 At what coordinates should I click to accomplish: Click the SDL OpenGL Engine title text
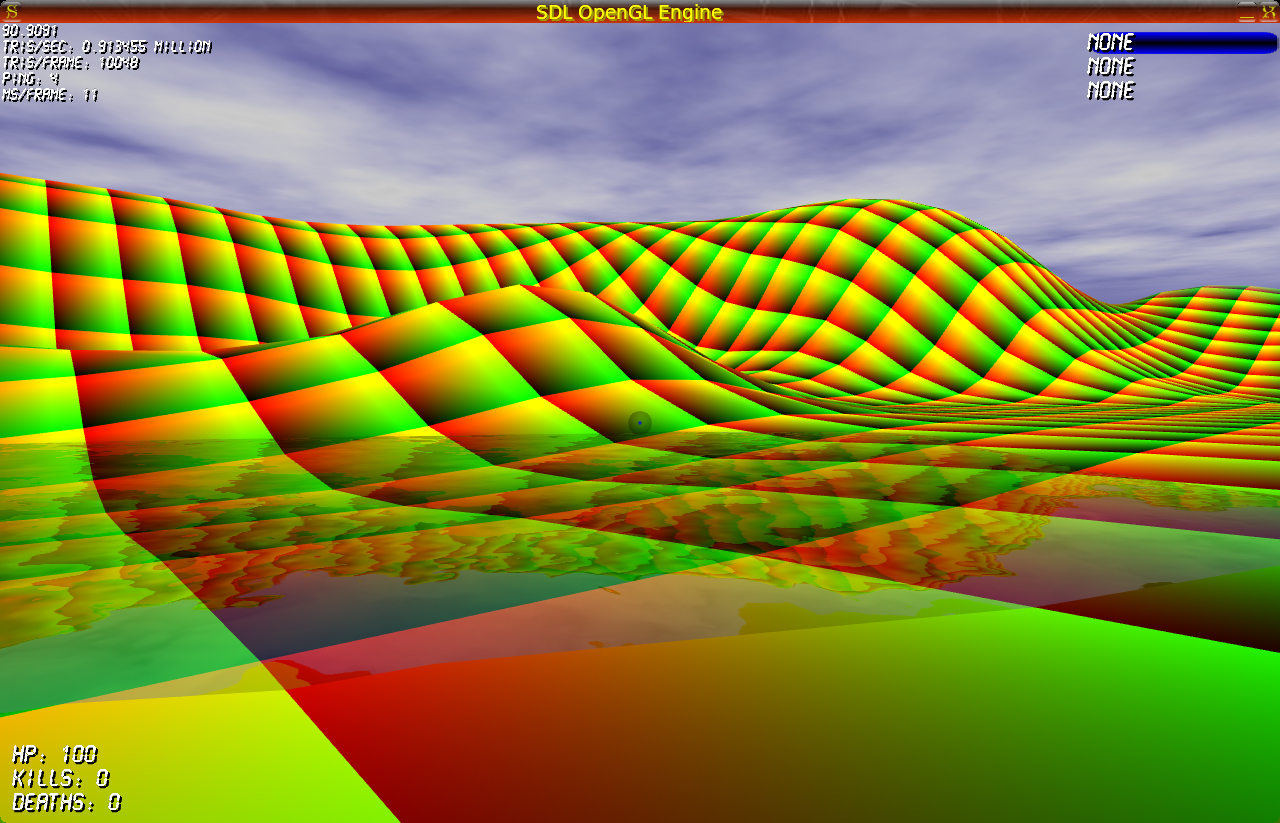pos(629,12)
